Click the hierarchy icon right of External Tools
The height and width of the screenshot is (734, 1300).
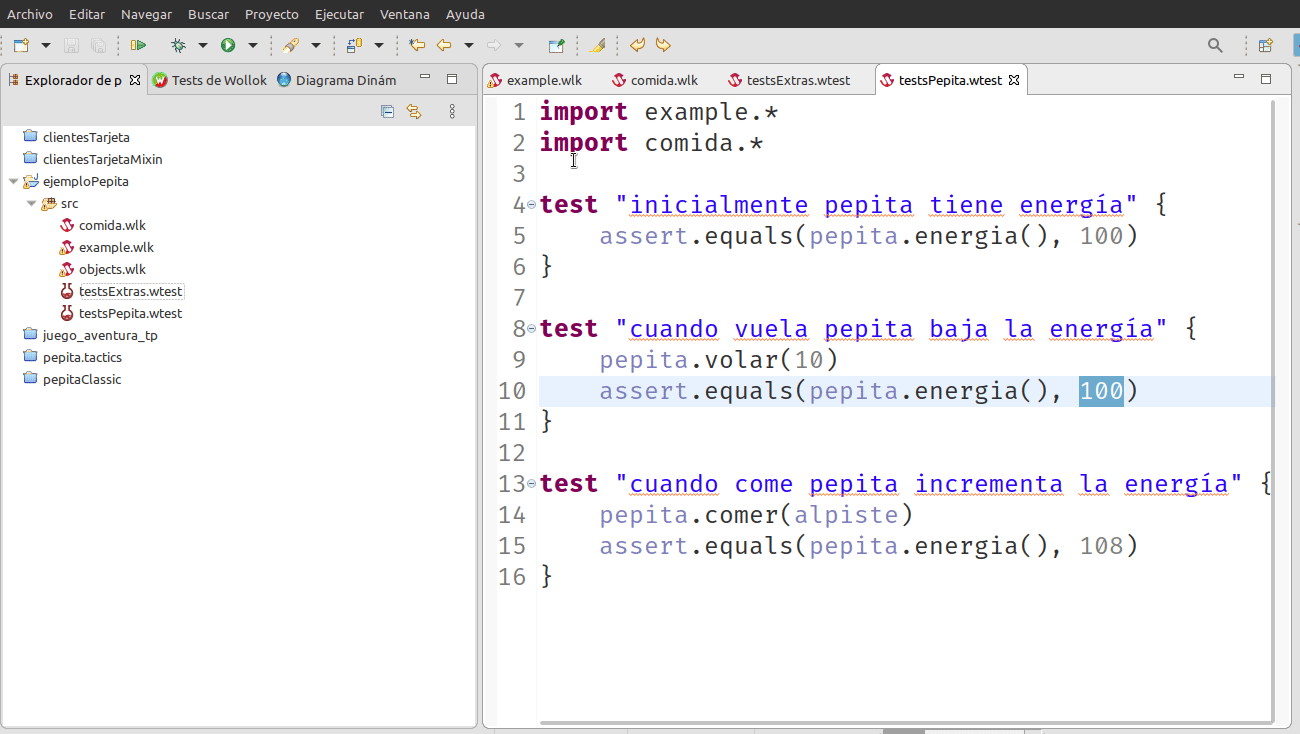(x=354, y=45)
